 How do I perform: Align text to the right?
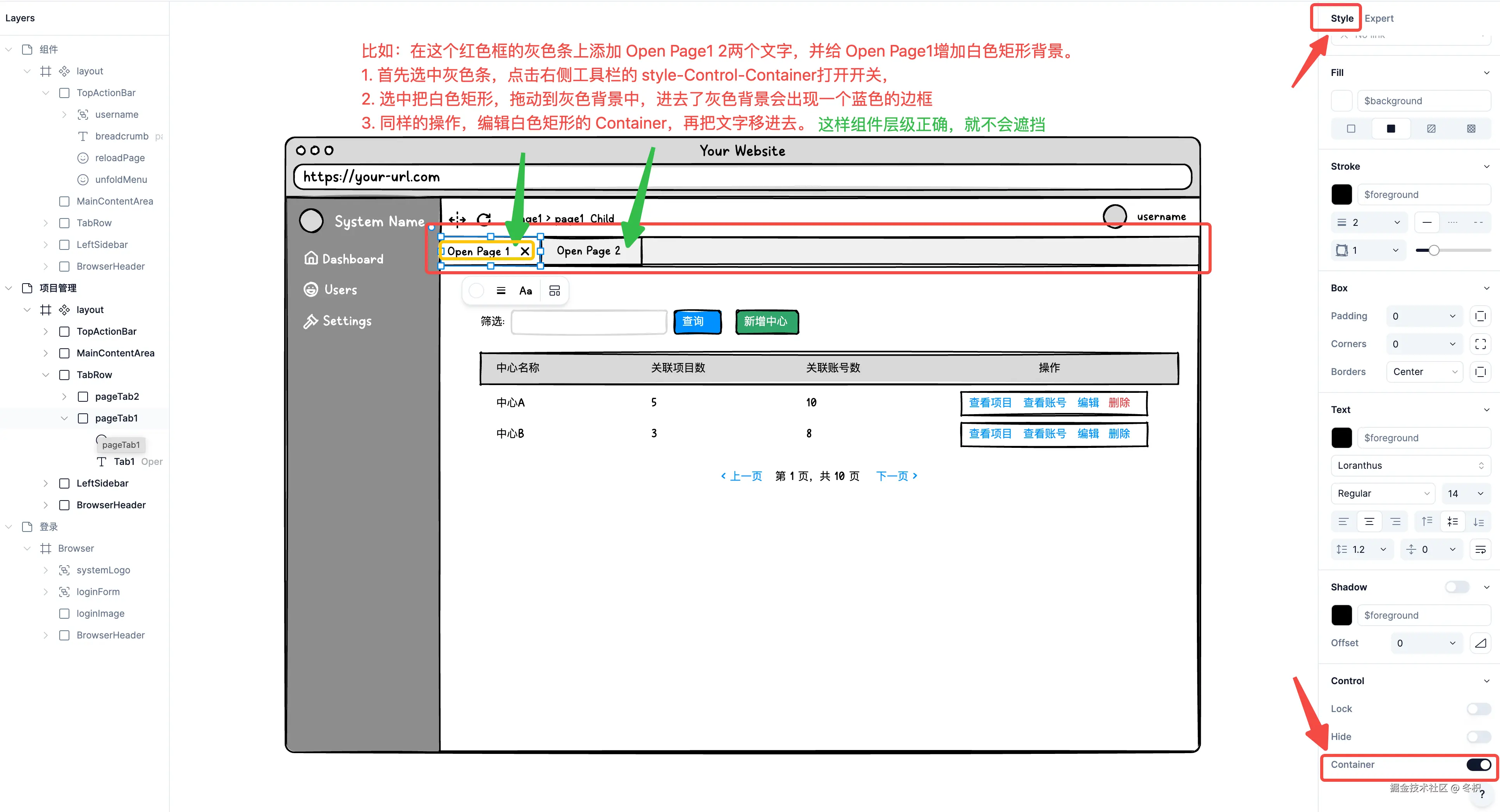click(x=1395, y=521)
